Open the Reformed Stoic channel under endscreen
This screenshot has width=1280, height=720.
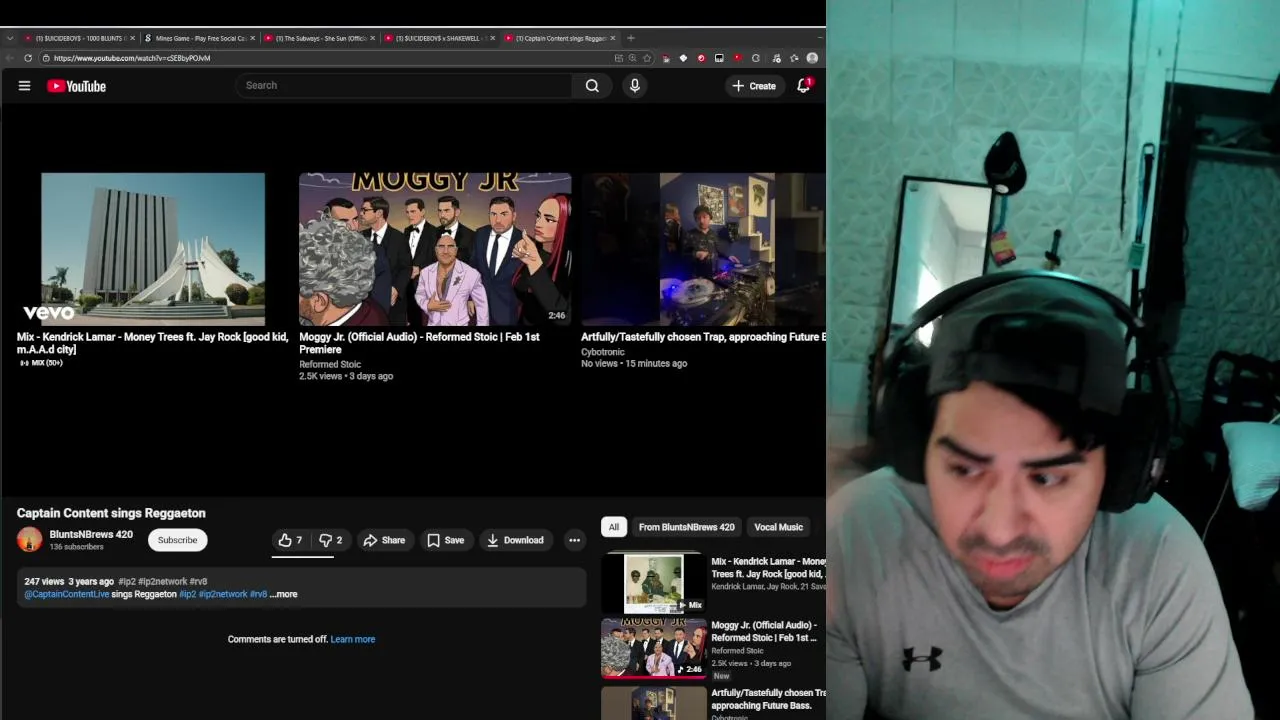pos(330,364)
